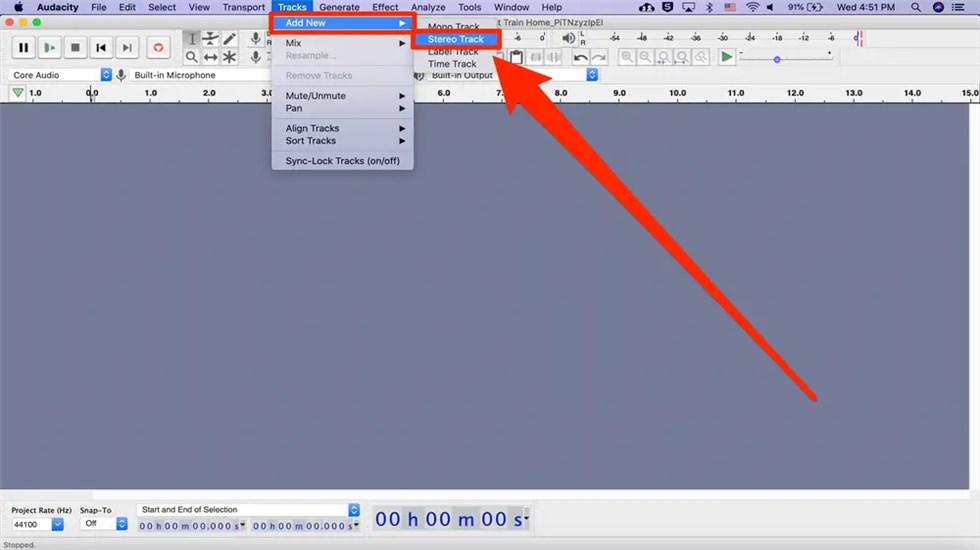This screenshot has height=550, width=980.
Task: Skip to end of project
Action: 127,48
